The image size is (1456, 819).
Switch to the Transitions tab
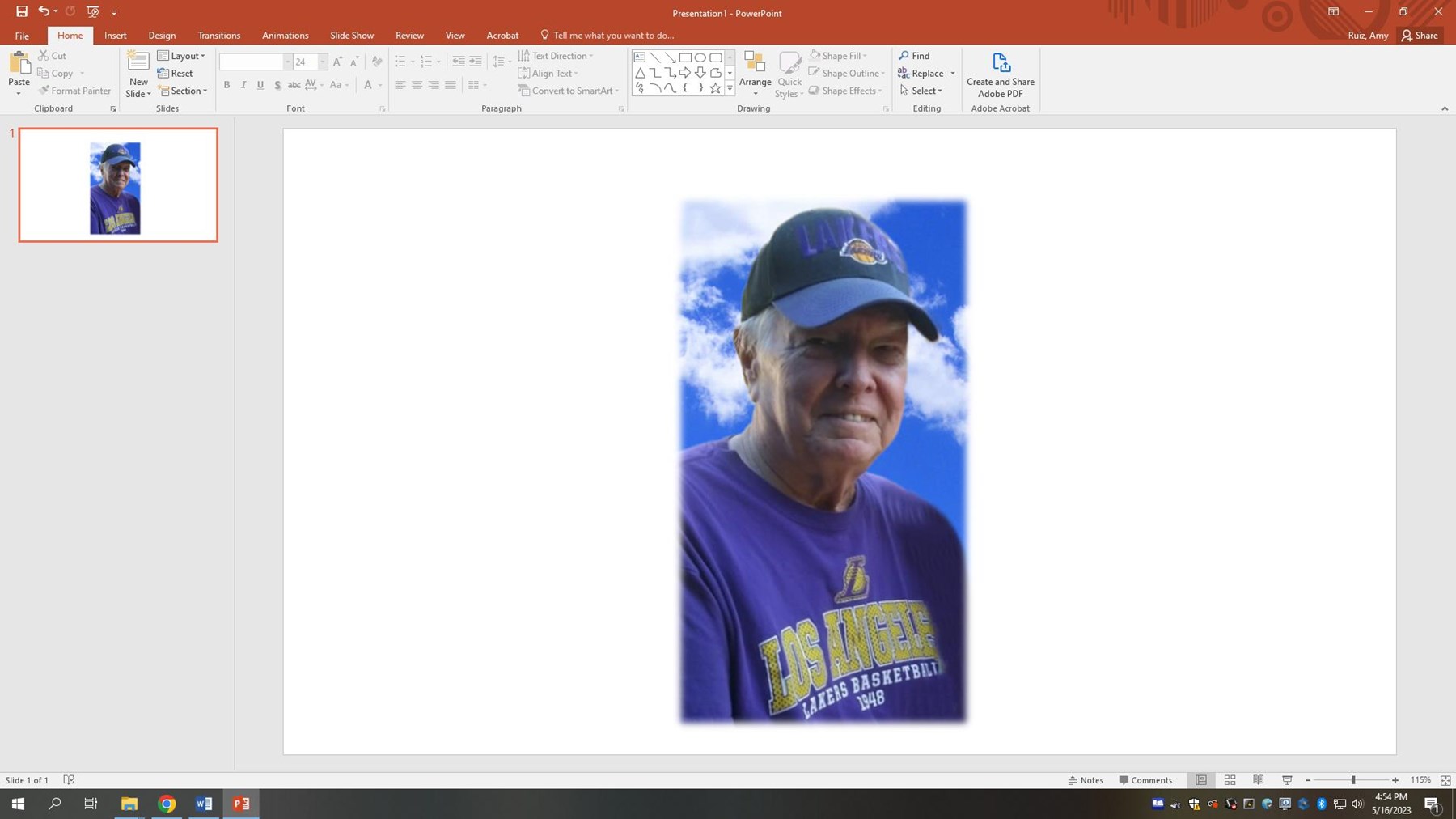click(x=218, y=36)
